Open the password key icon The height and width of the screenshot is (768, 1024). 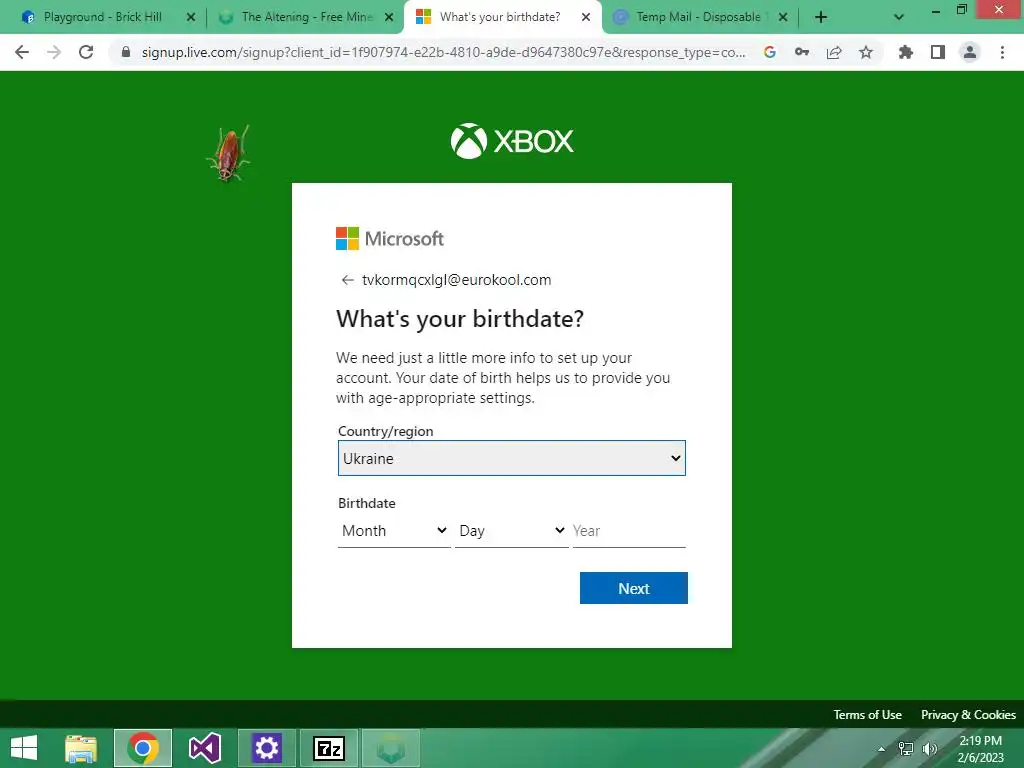(802, 52)
